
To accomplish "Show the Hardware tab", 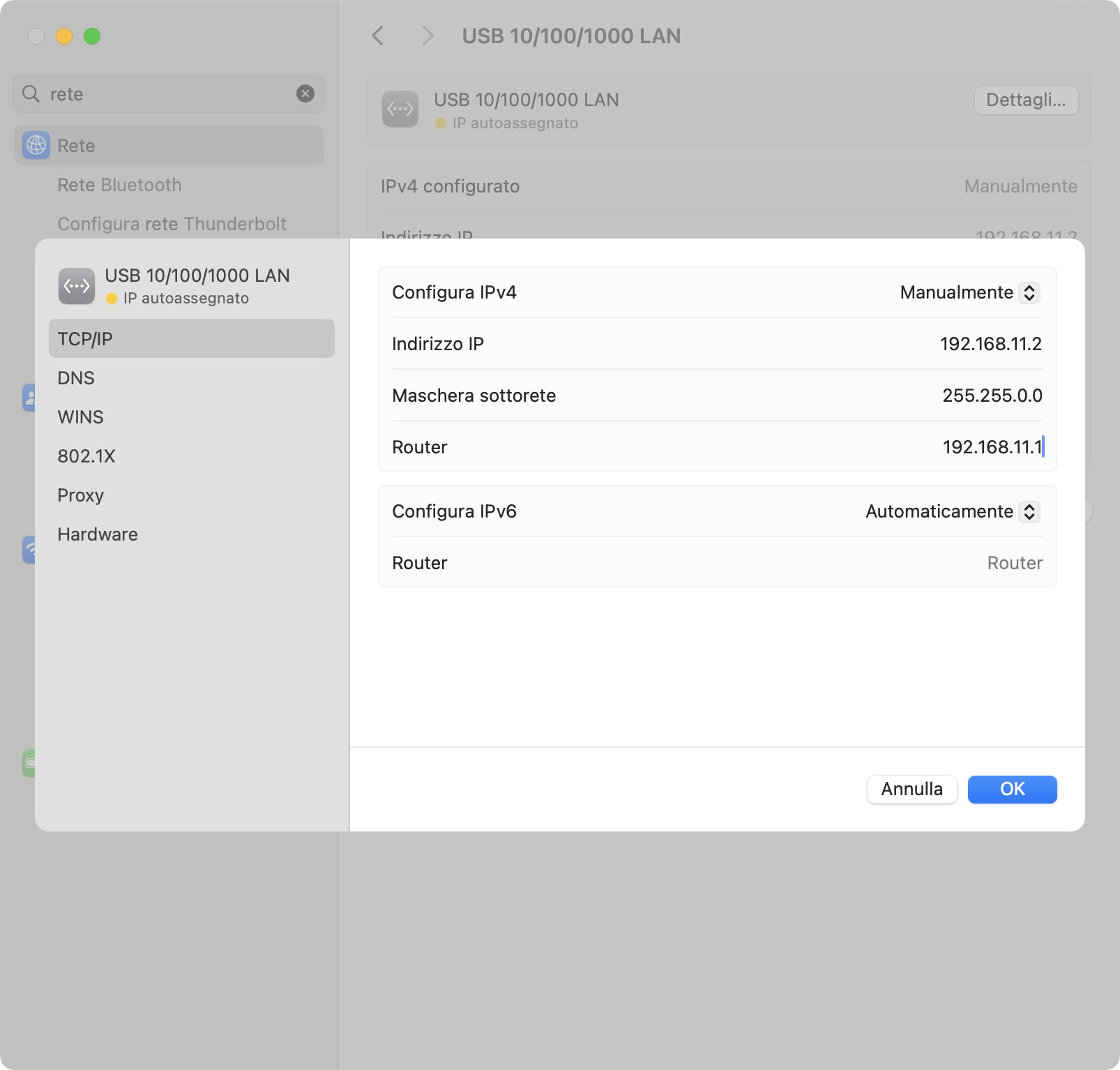I will (x=98, y=534).
